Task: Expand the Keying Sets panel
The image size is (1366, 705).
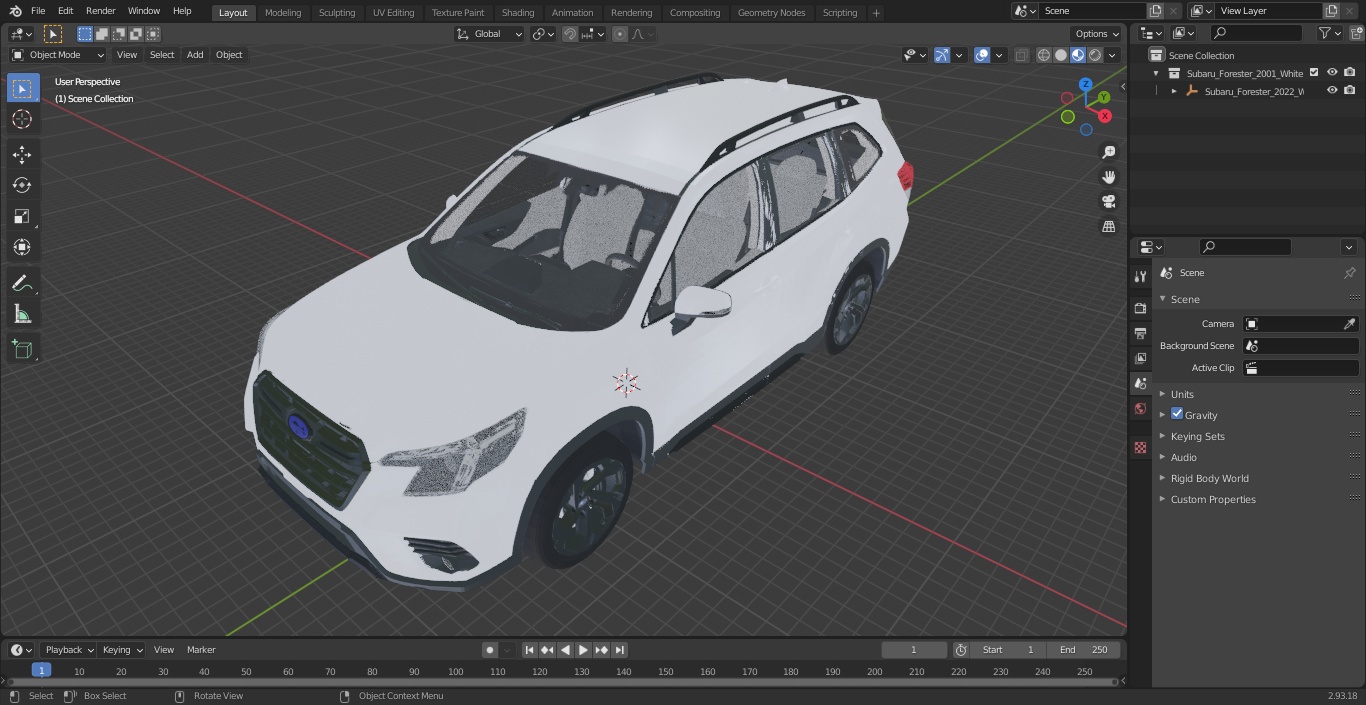Action: tap(1197, 436)
